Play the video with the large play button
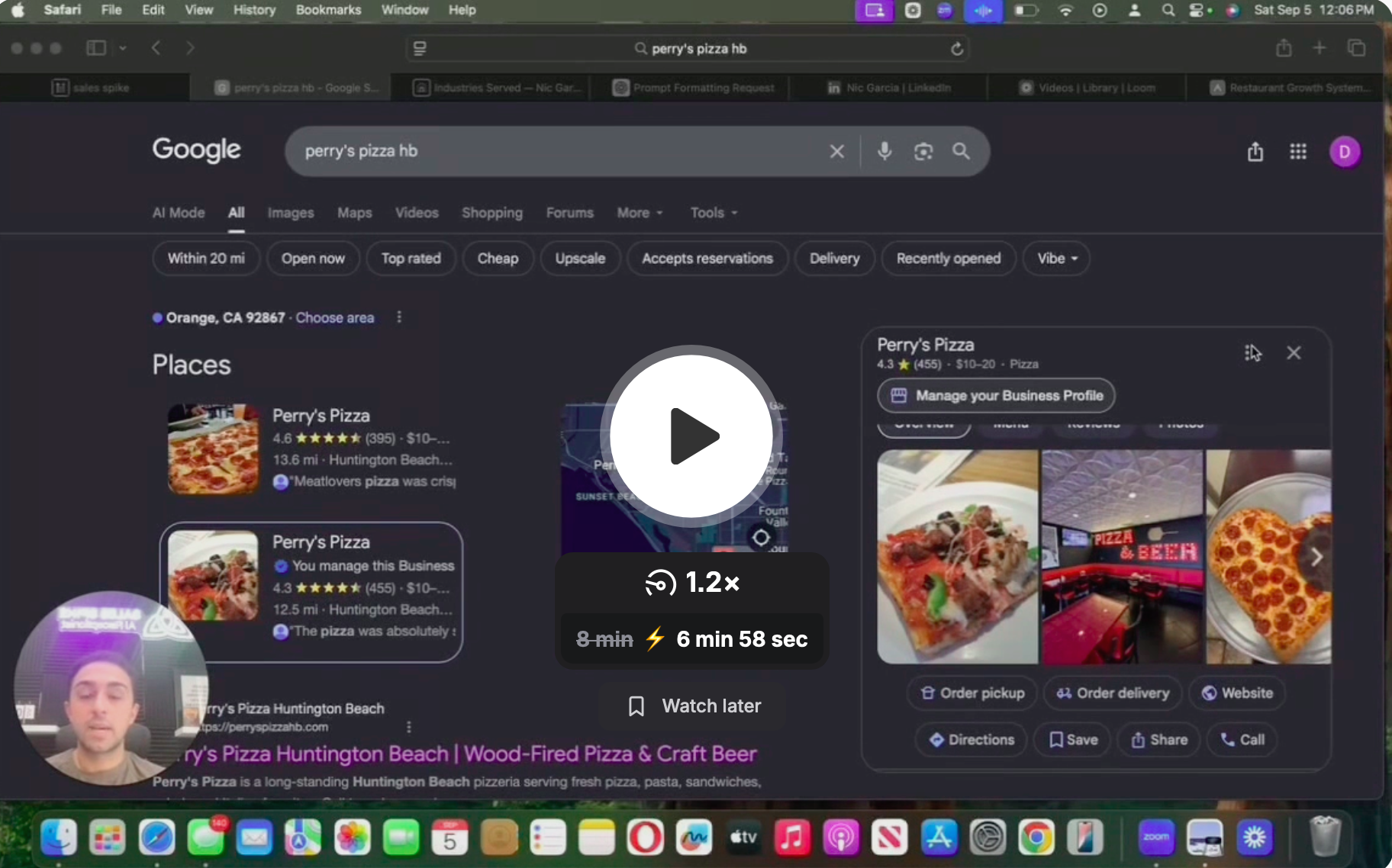 [691, 436]
